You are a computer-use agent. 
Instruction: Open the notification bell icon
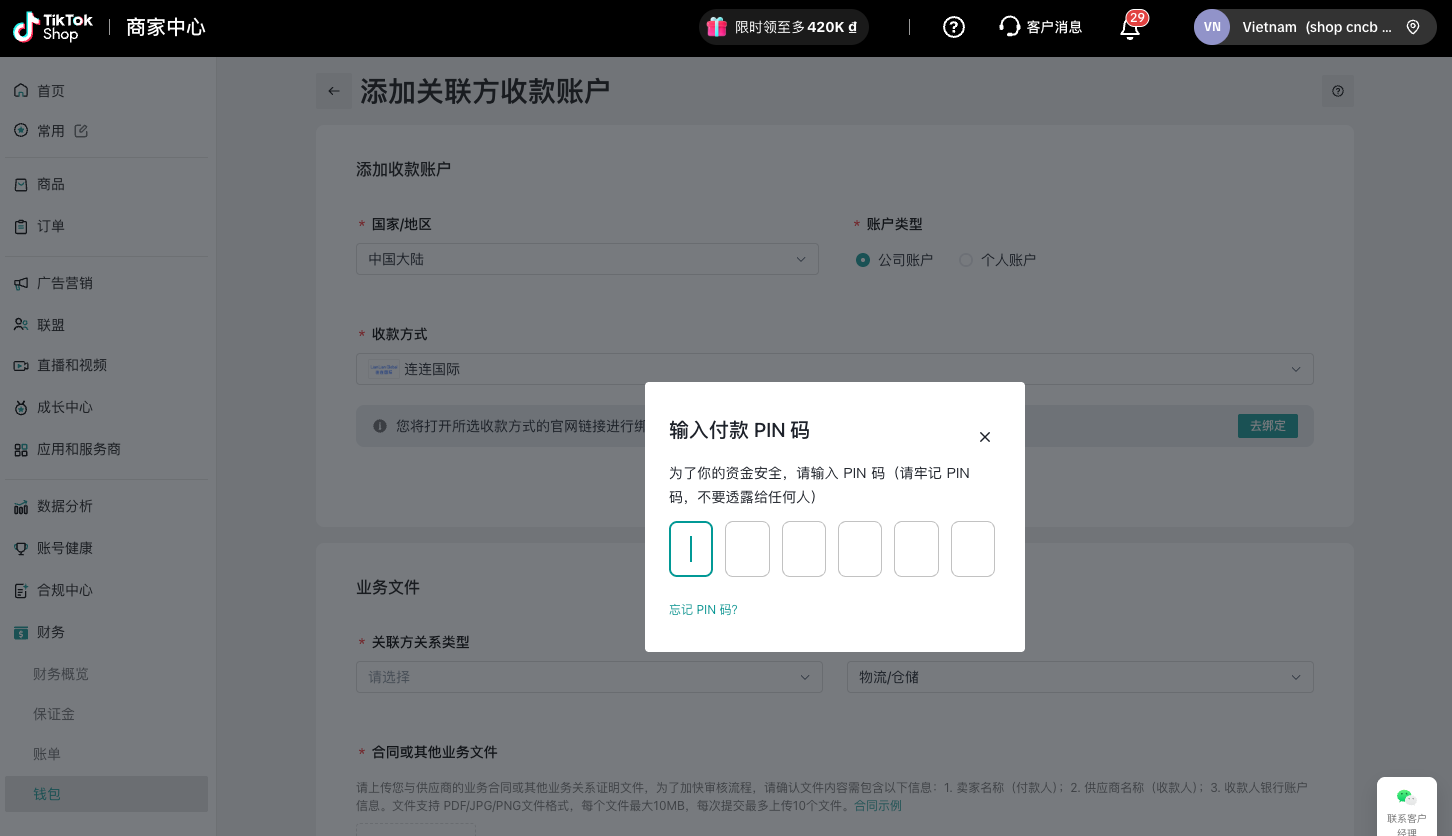(x=1130, y=28)
